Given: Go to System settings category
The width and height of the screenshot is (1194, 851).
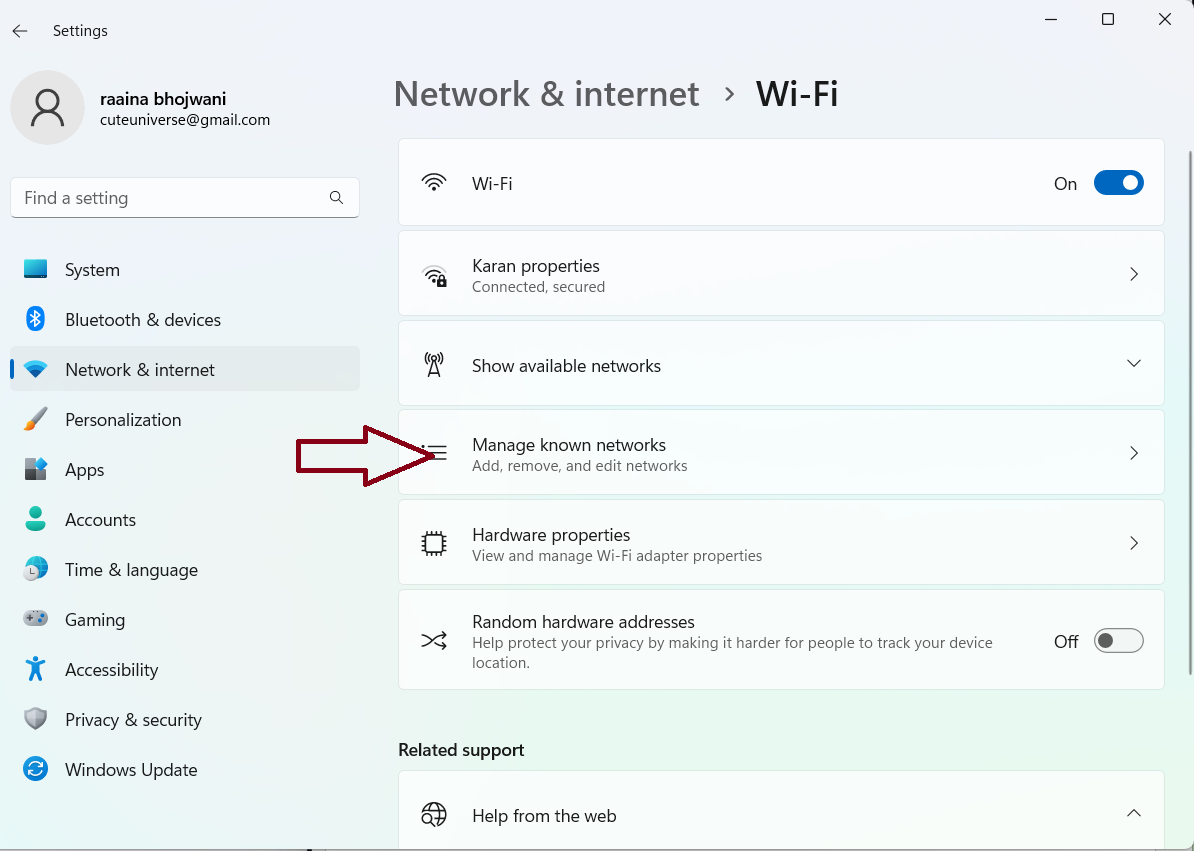Looking at the screenshot, I should (92, 270).
